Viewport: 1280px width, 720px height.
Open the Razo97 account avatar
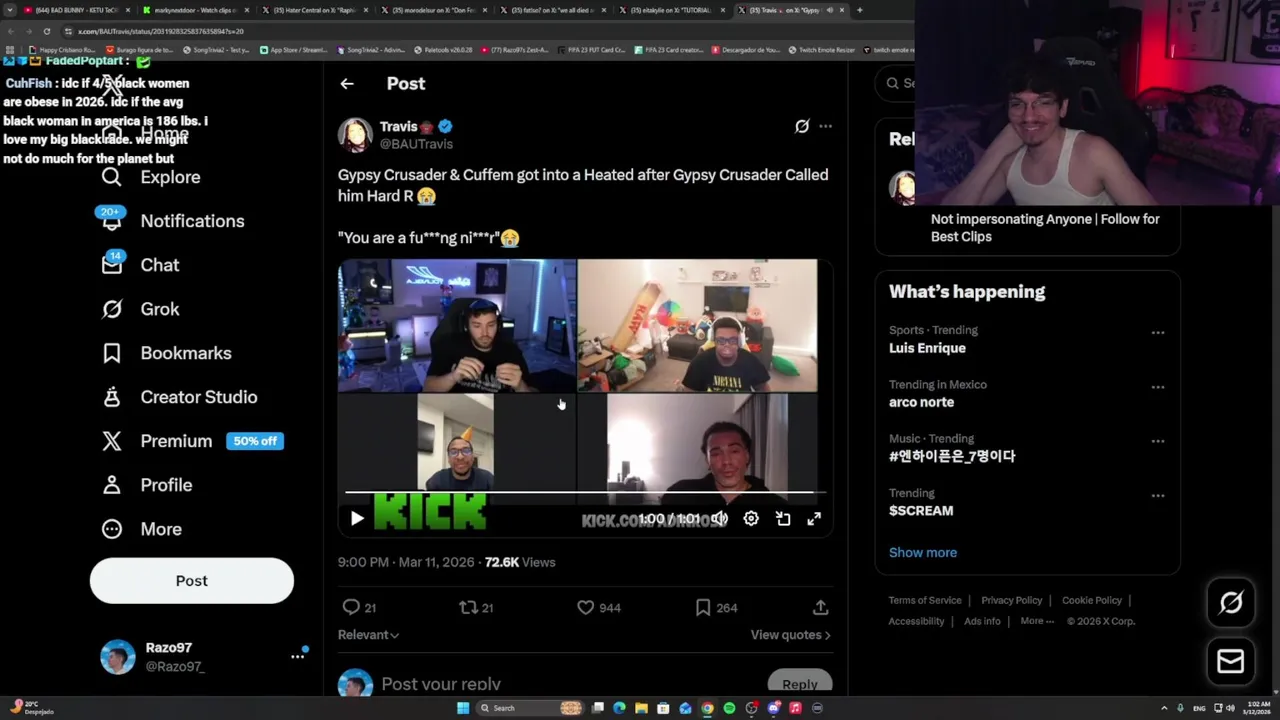[x=118, y=657]
